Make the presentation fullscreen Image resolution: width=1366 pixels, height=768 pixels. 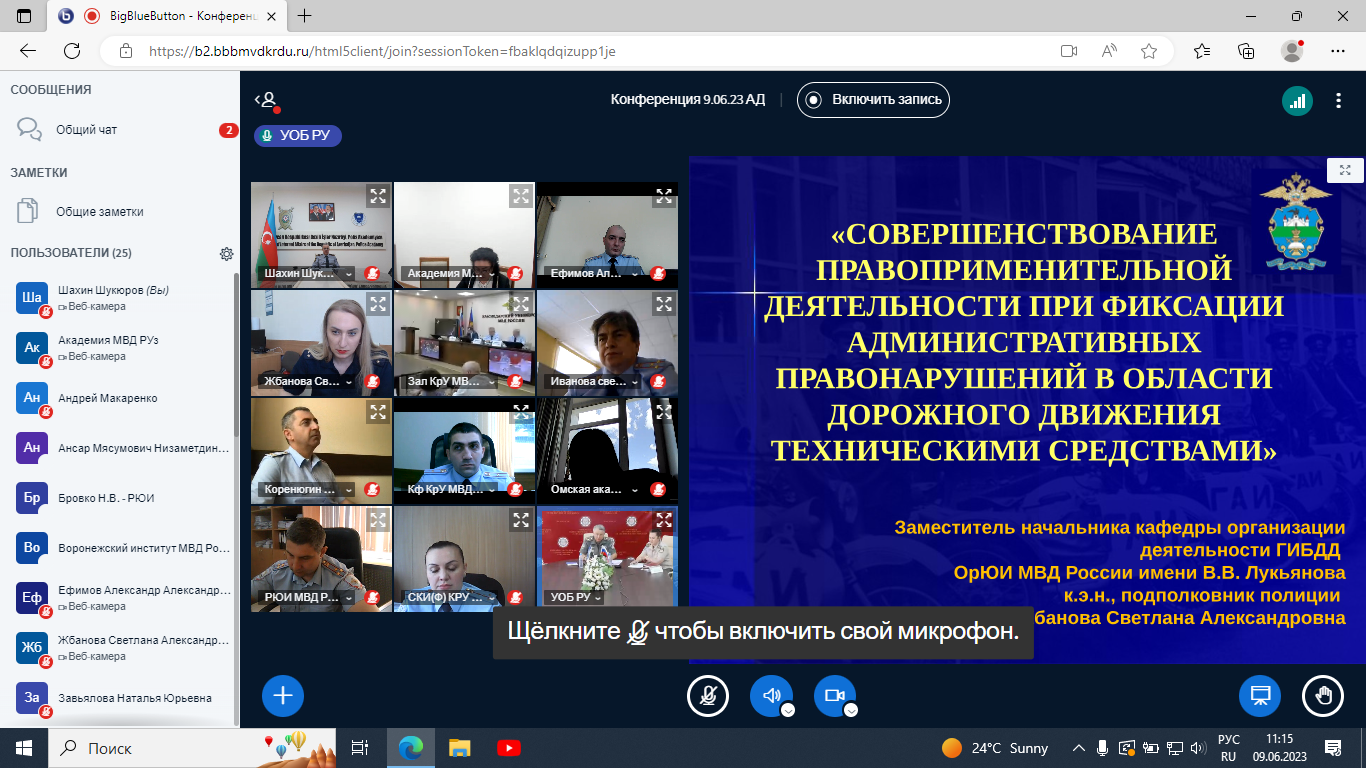coord(1345,170)
